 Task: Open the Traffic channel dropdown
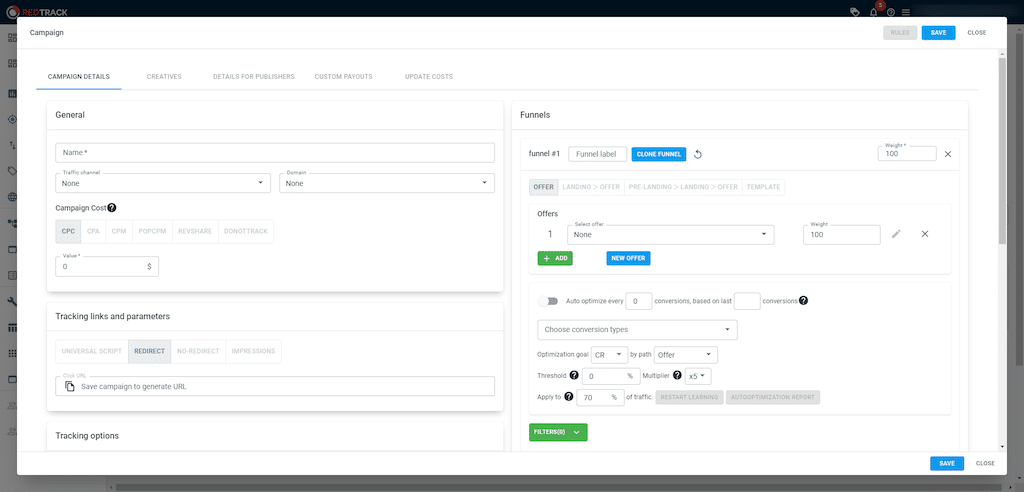coord(165,183)
